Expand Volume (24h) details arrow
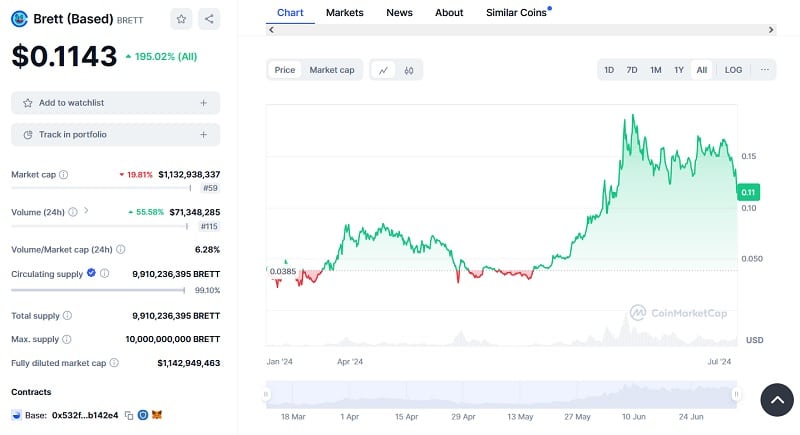Image resolution: width=800 pixels, height=435 pixels. 86,211
